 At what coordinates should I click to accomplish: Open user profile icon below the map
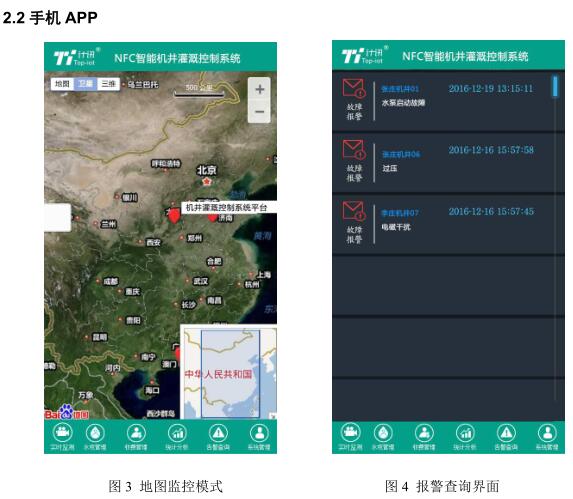pyautogui.click(x=259, y=433)
